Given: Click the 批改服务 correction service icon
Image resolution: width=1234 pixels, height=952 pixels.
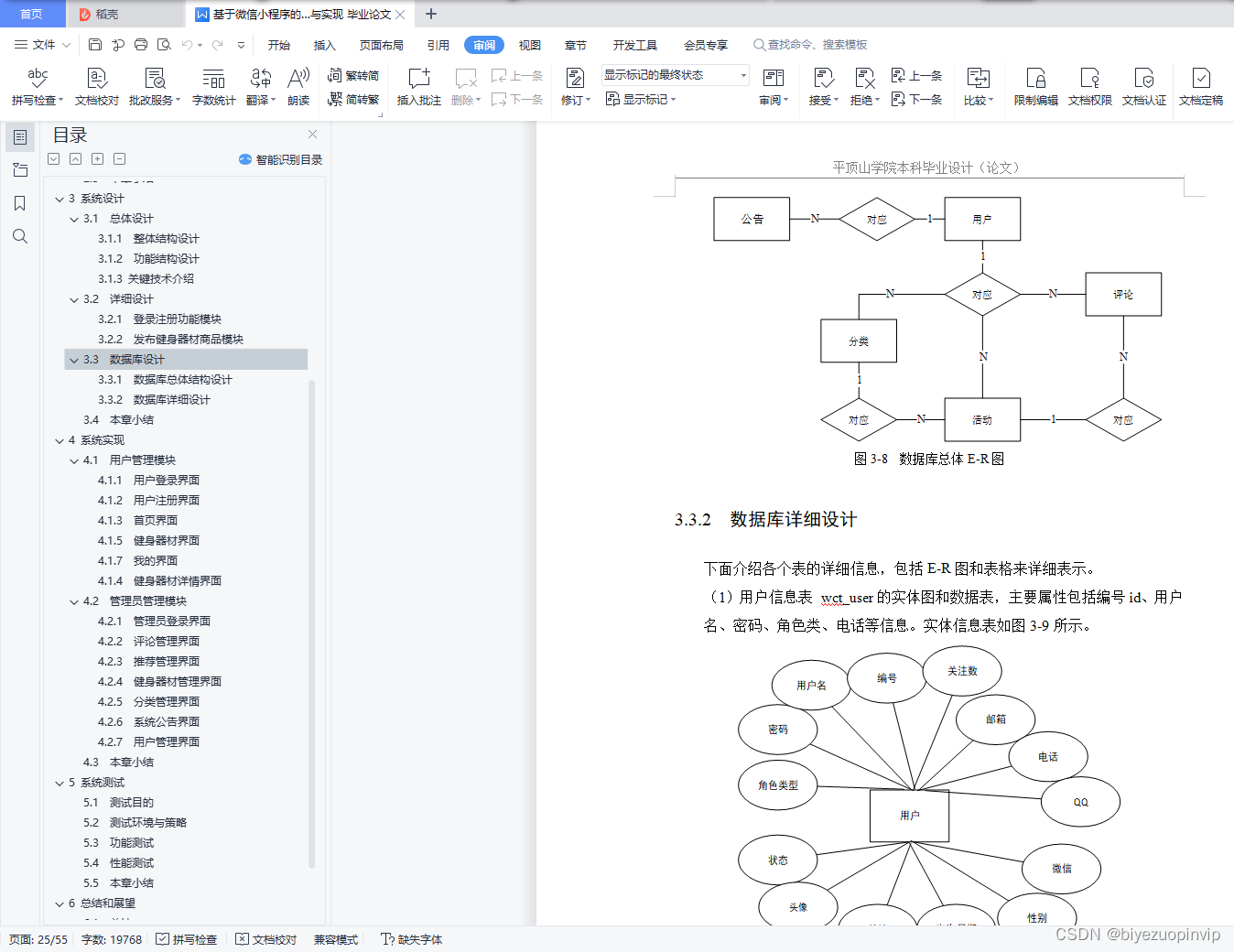Looking at the screenshot, I should tap(155, 78).
